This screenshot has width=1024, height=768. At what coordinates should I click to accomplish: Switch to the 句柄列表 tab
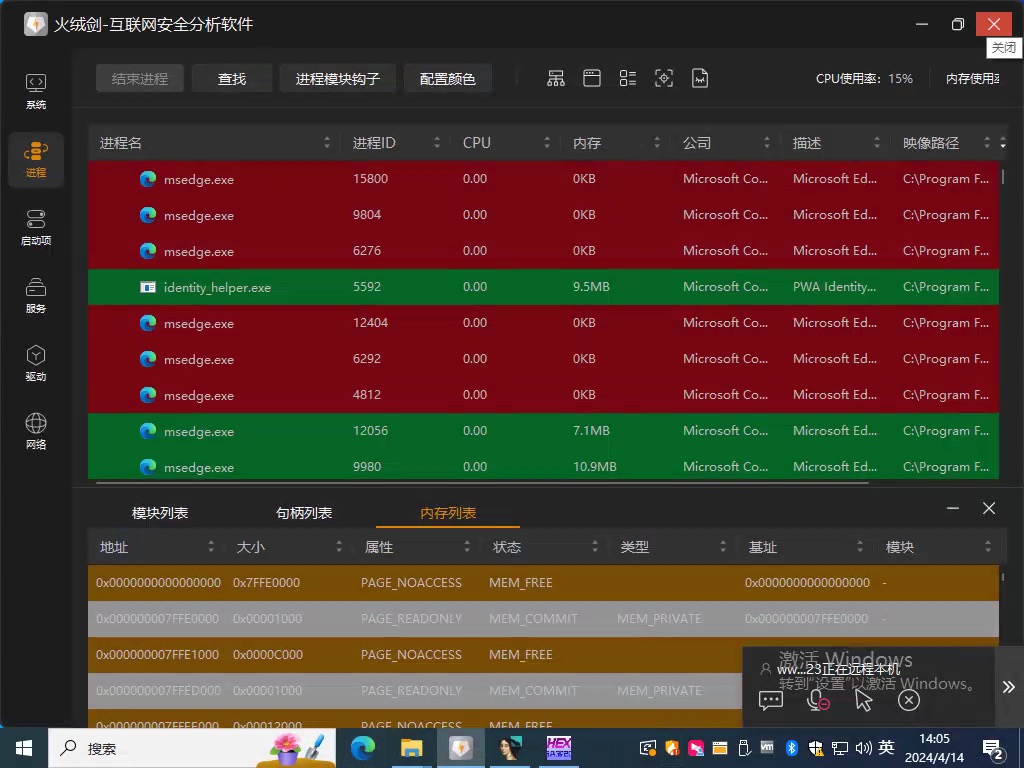304,513
